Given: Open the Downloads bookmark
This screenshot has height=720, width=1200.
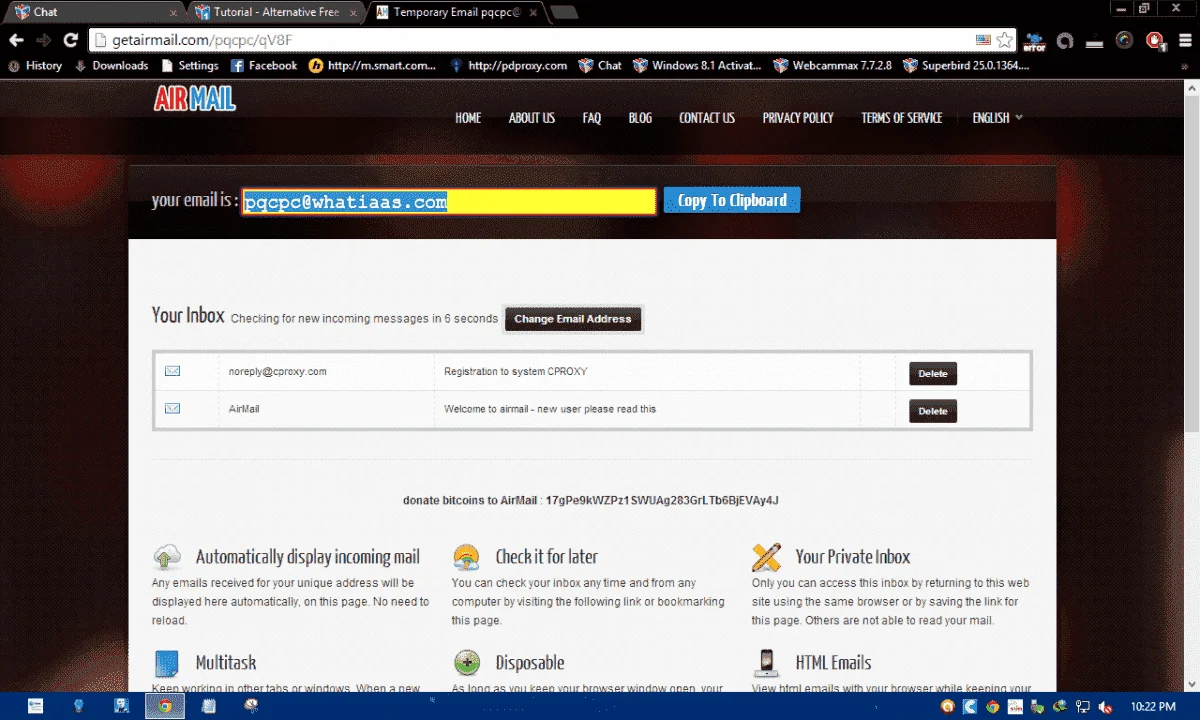Looking at the screenshot, I should click(x=111, y=66).
